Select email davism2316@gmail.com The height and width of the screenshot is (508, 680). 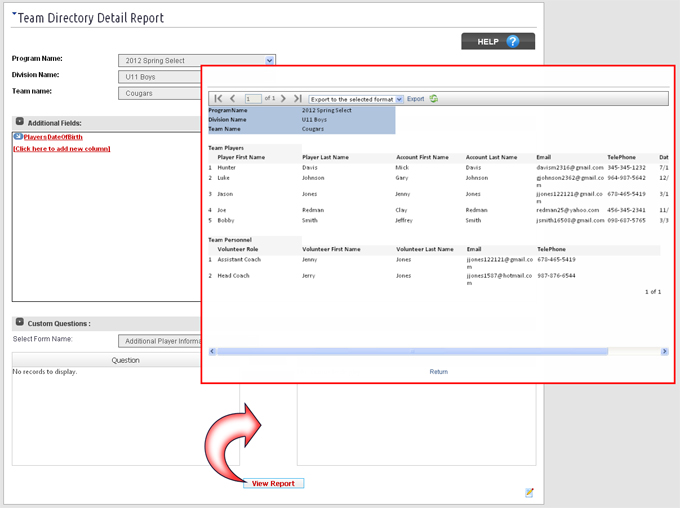click(x=570, y=167)
